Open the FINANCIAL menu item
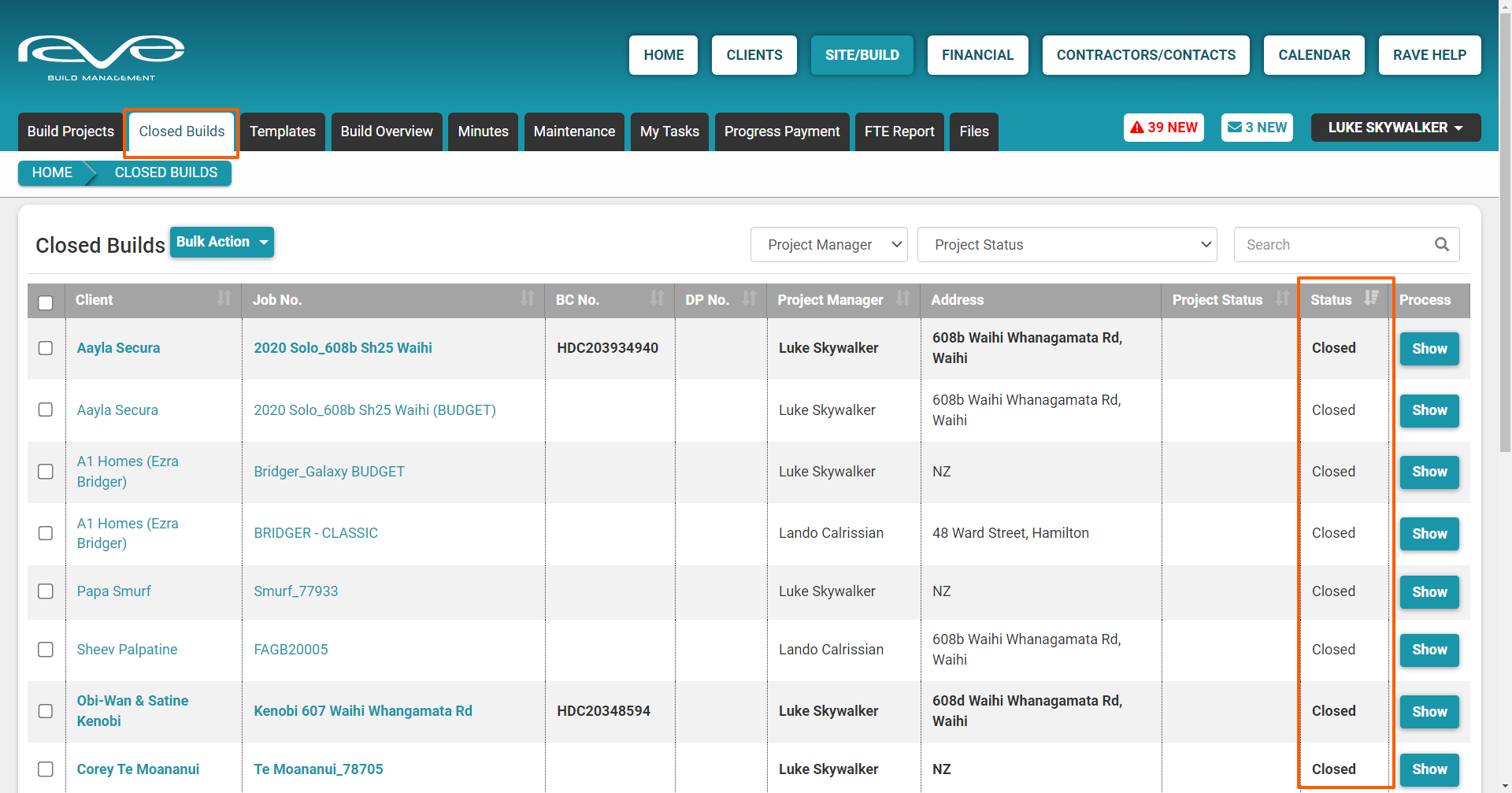The width and height of the screenshot is (1512, 793). click(x=977, y=55)
